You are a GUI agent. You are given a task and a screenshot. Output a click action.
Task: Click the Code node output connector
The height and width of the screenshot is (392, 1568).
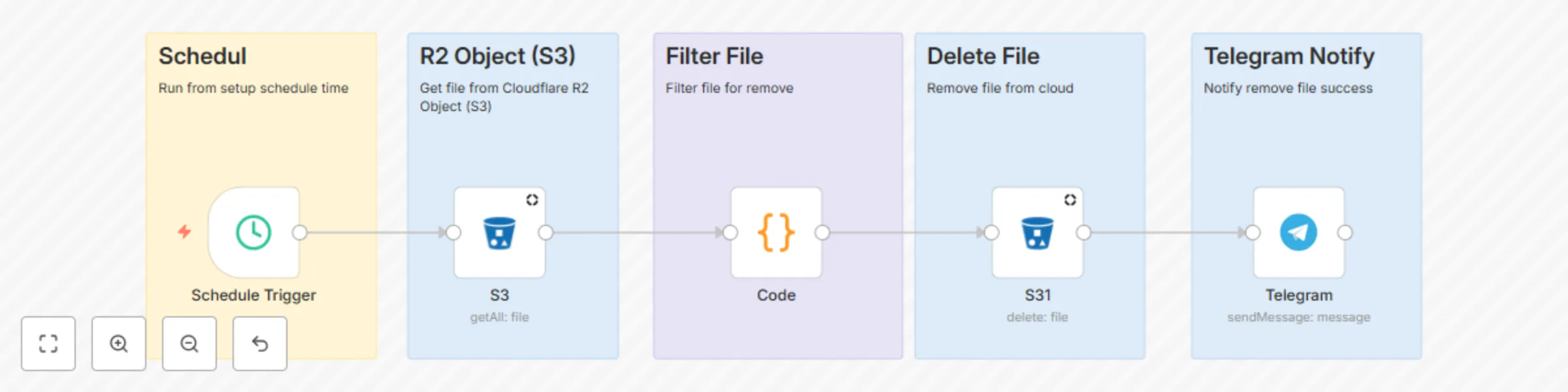[823, 233]
